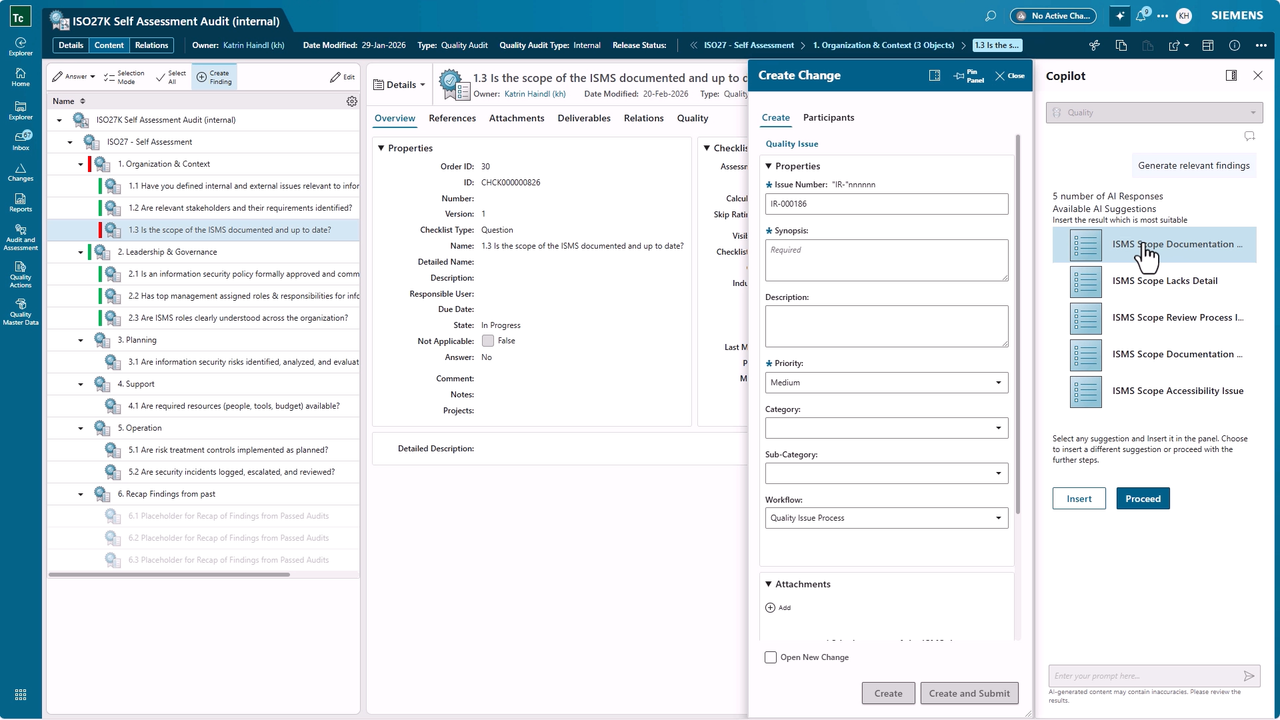Screen dimensions: 1280x720
Task: Go to Changes in the sidebar
Action: tap(20, 172)
